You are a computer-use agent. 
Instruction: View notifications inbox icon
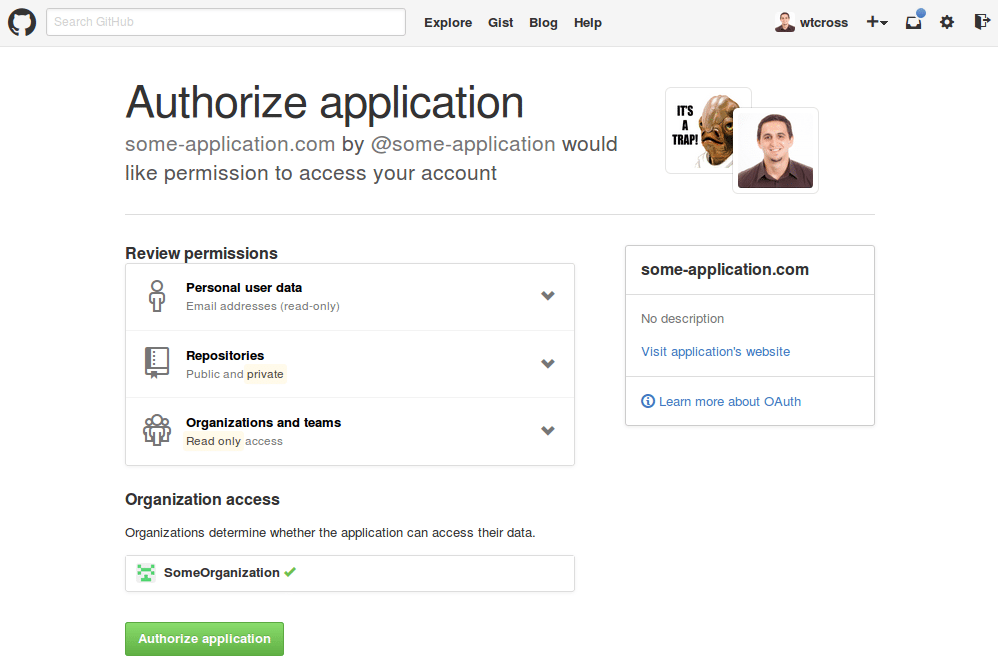915,21
